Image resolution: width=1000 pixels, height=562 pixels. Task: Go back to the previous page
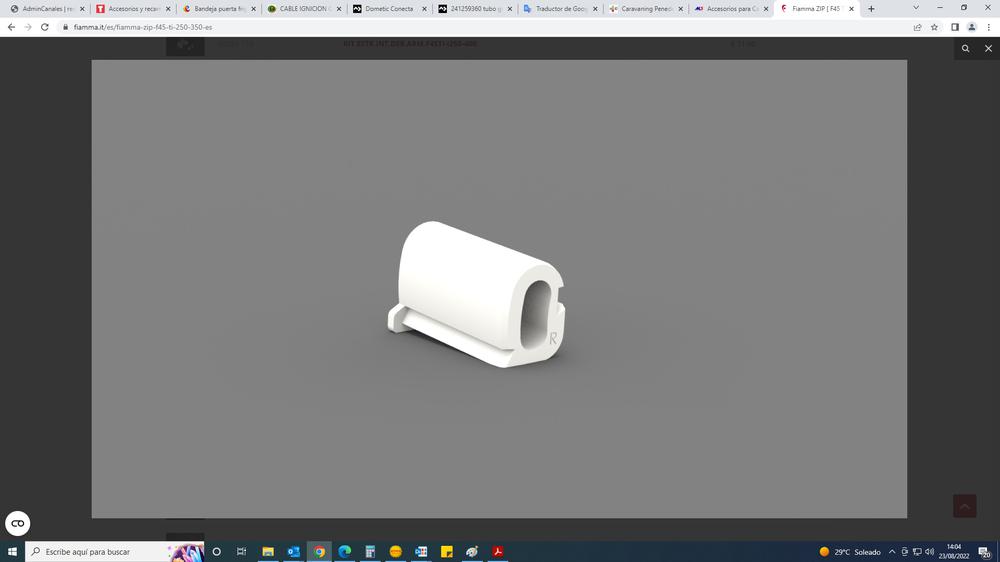click(11, 27)
